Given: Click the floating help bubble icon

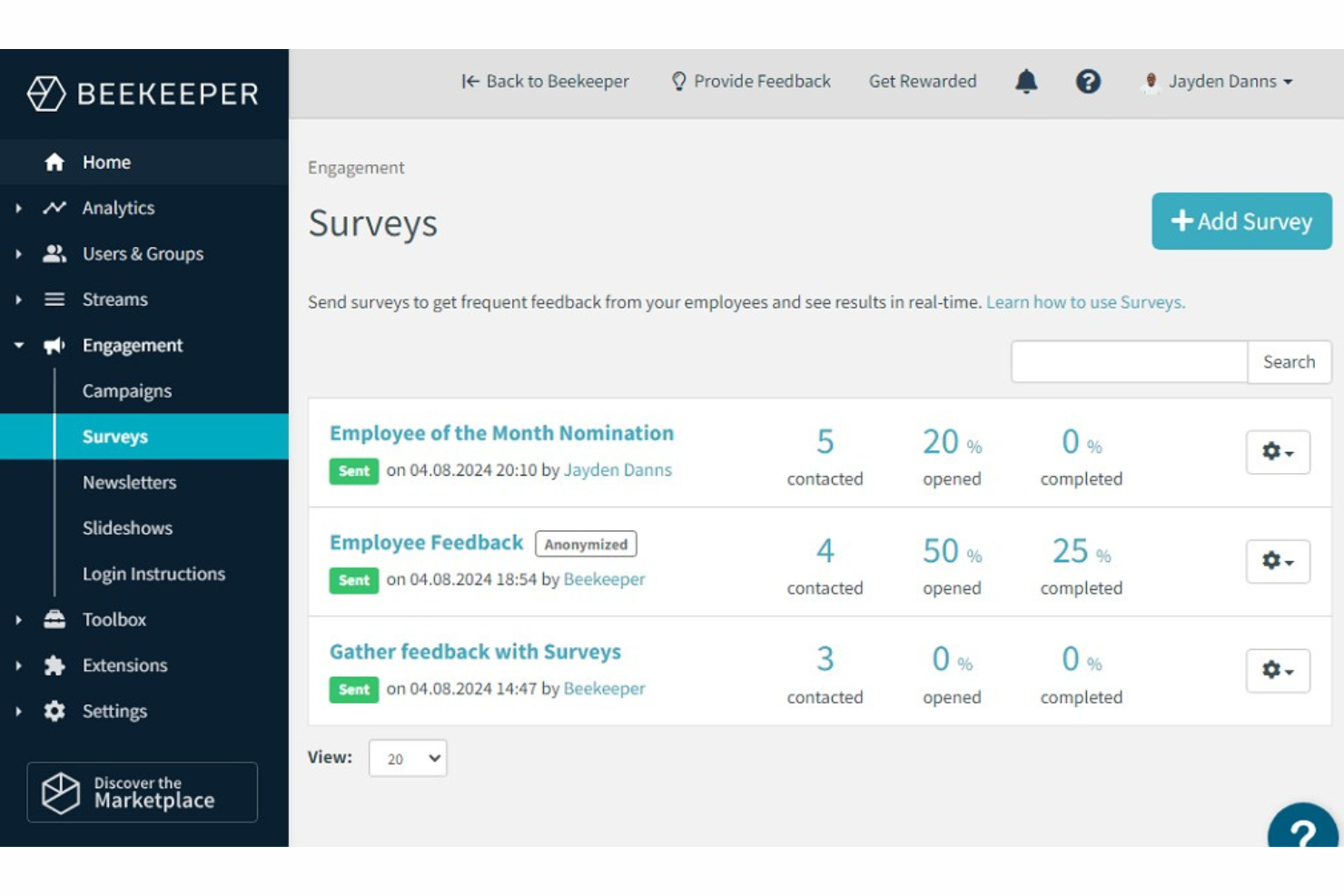Looking at the screenshot, I should pyautogui.click(x=1301, y=830).
